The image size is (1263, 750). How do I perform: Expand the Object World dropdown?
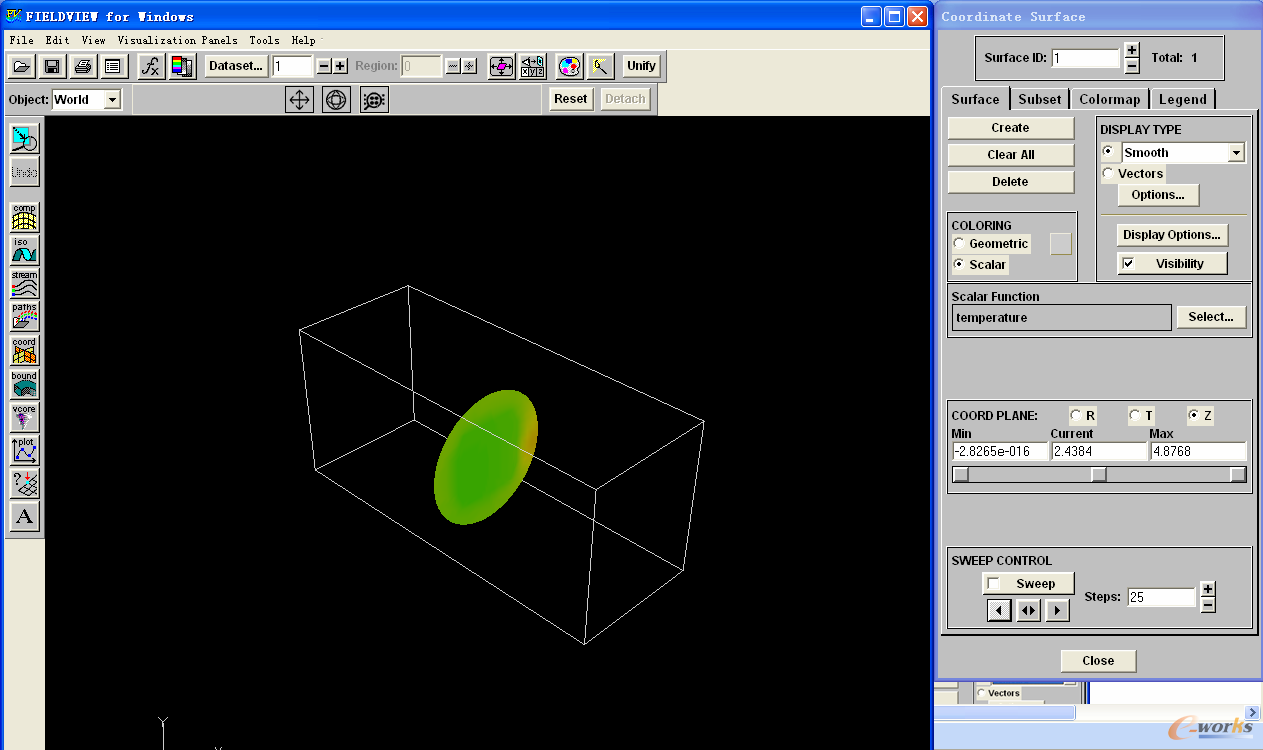[x=112, y=100]
